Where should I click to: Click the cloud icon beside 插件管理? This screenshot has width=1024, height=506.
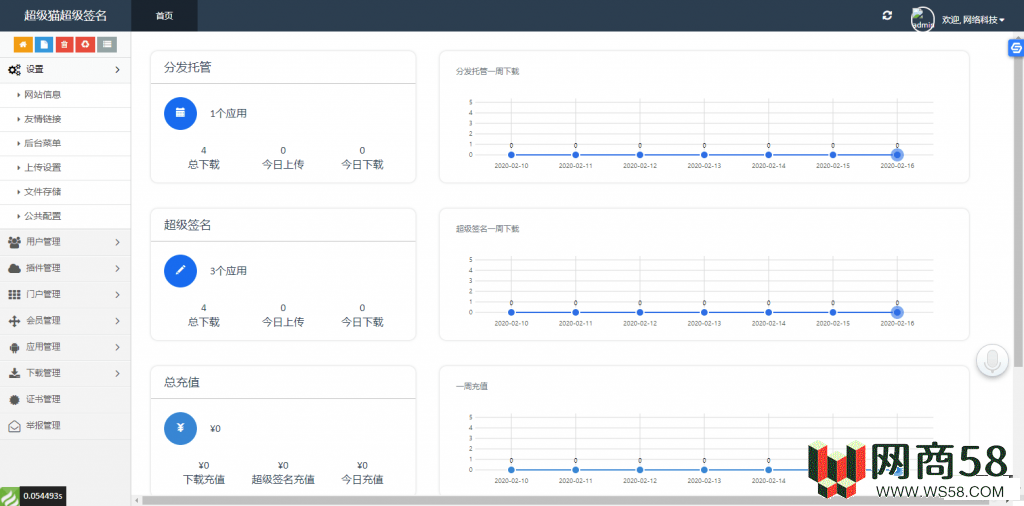point(14,268)
